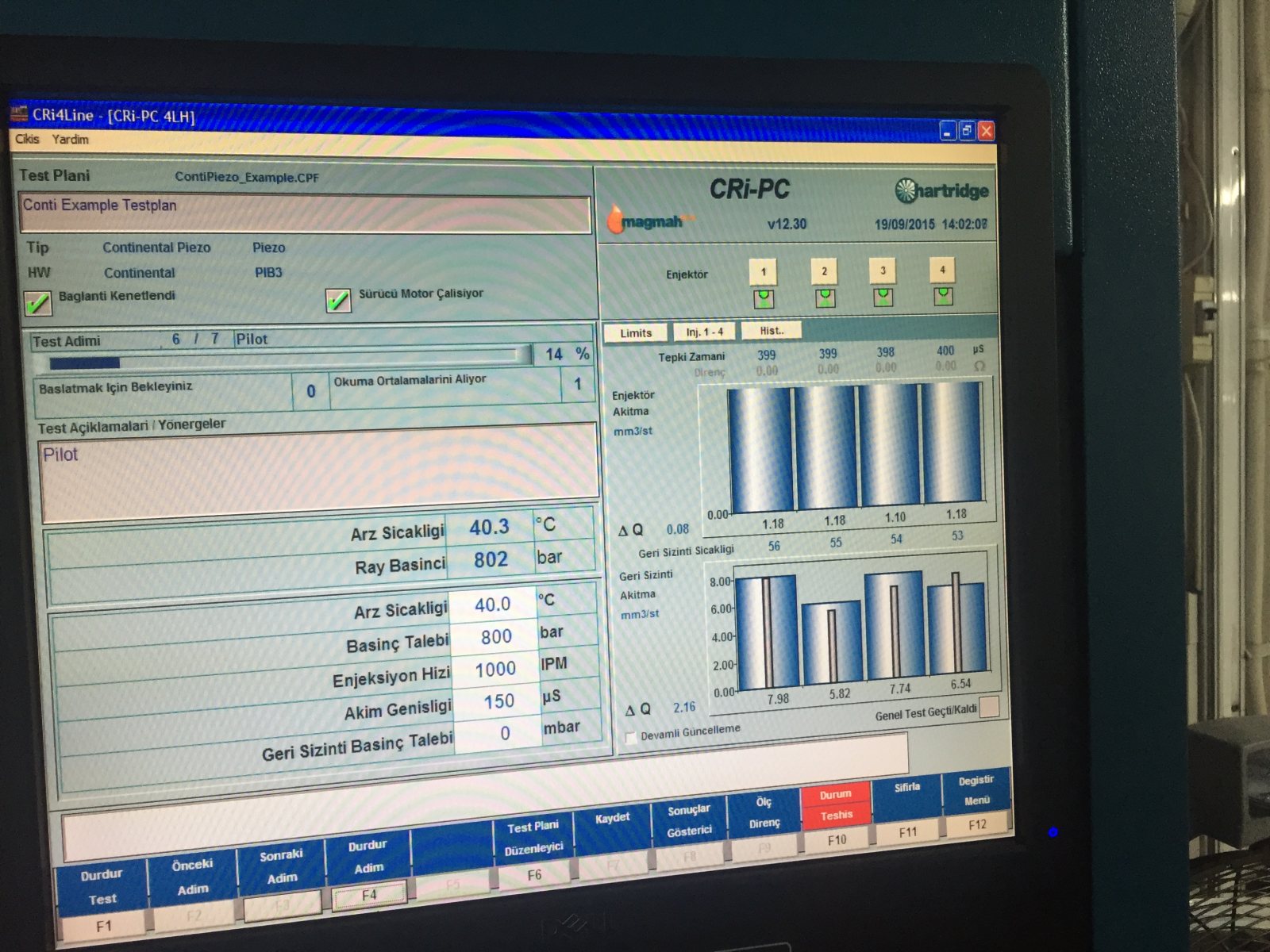This screenshot has width=1270, height=952.
Task: Select injector 1 button
Action: 764,272
